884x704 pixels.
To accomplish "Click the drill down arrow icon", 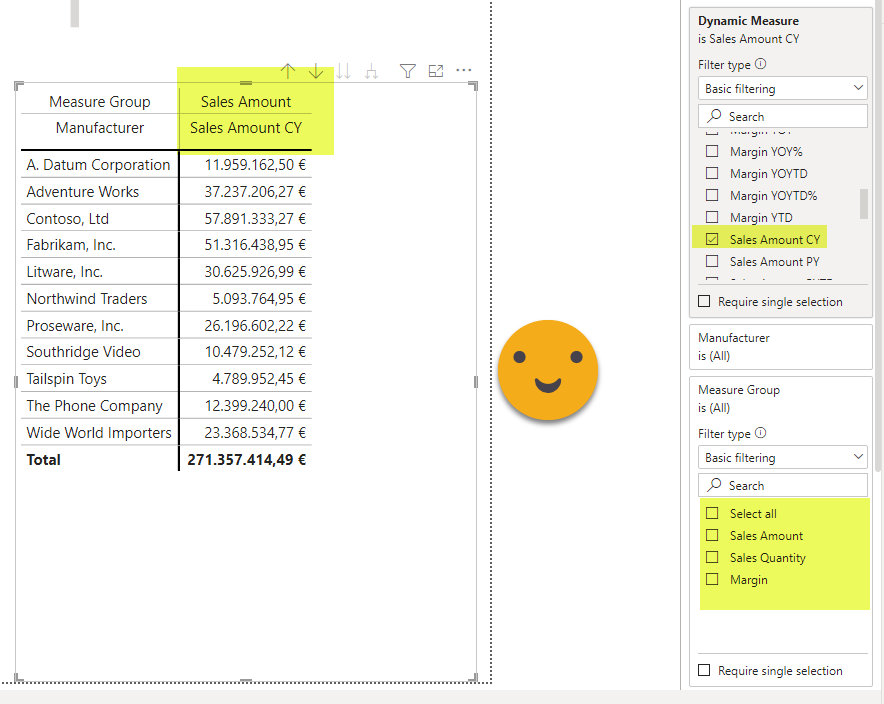I will (316, 71).
